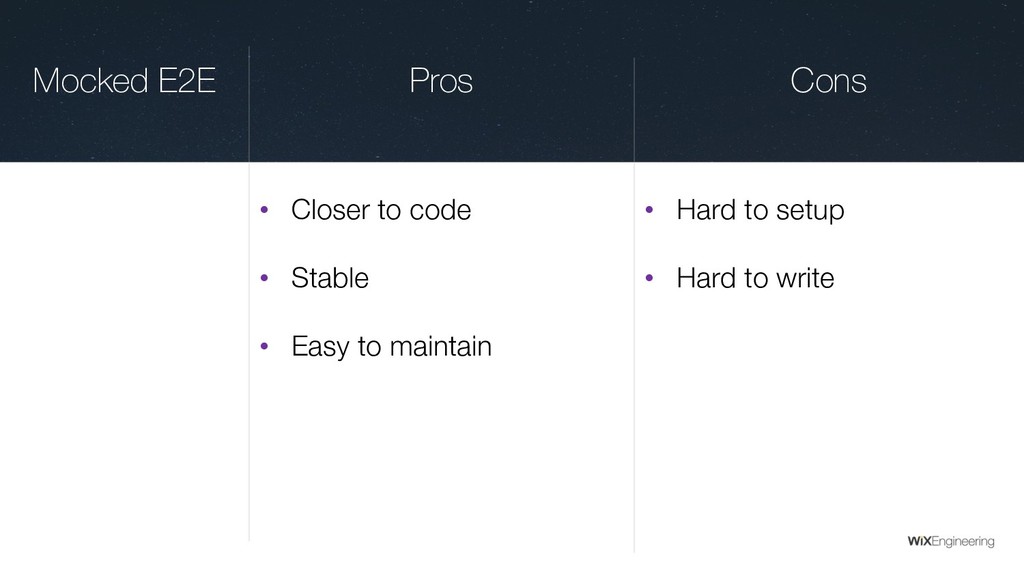Click the word Engineering in the footer
Viewport: 1024px width, 576px height.
pos(963,541)
